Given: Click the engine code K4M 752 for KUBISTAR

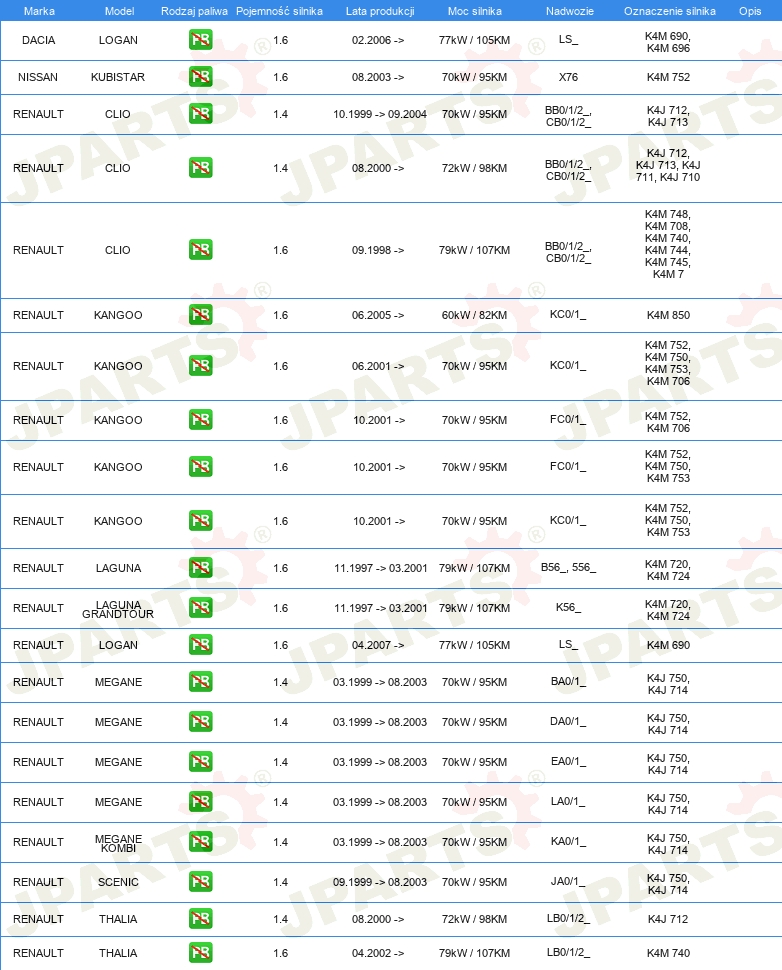Looking at the screenshot, I should 668,77.
